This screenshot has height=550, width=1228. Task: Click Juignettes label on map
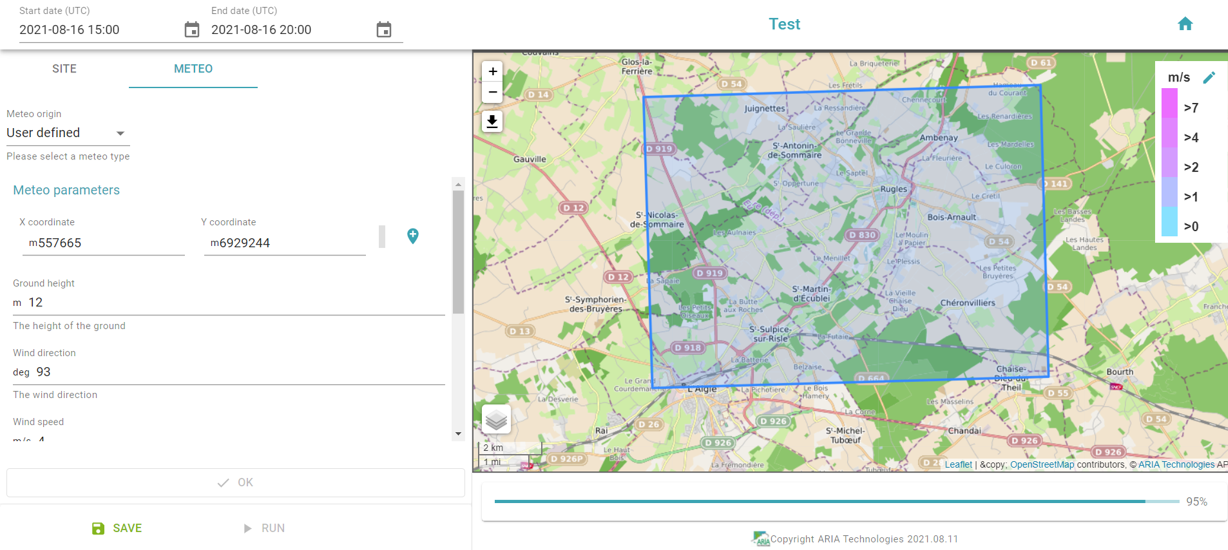pos(765,108)
